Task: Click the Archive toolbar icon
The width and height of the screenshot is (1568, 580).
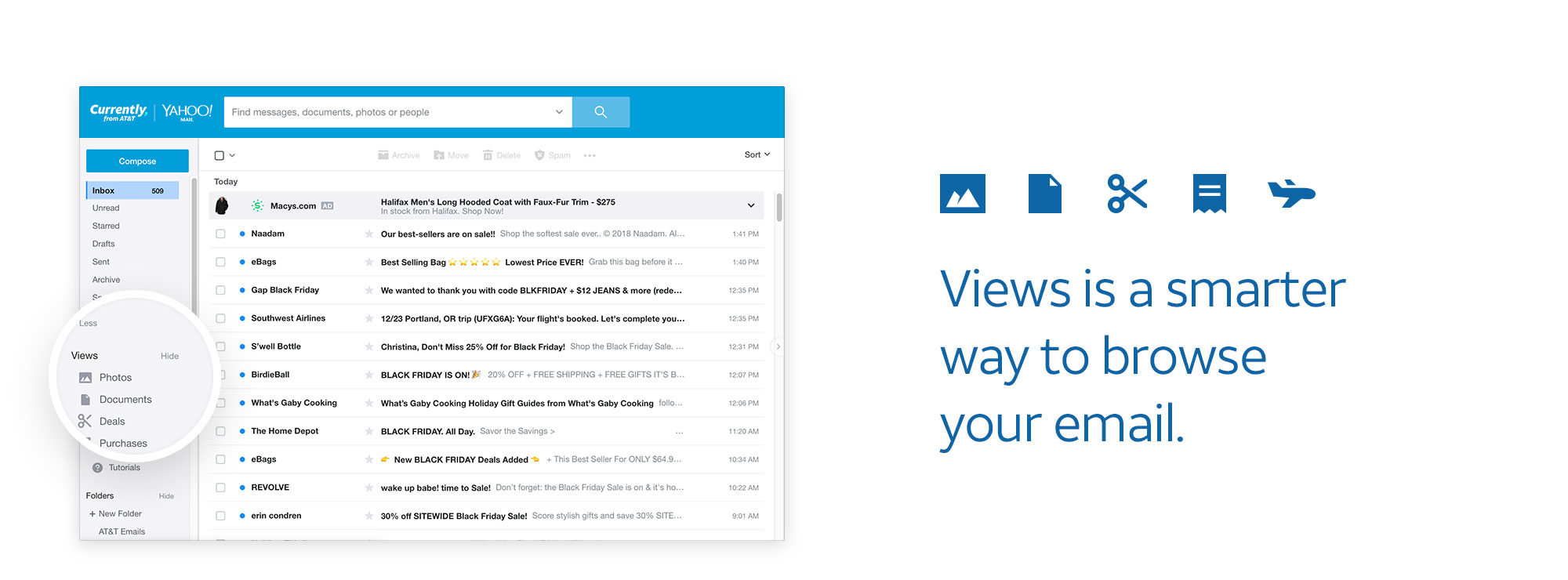Action: pos(383,155)
